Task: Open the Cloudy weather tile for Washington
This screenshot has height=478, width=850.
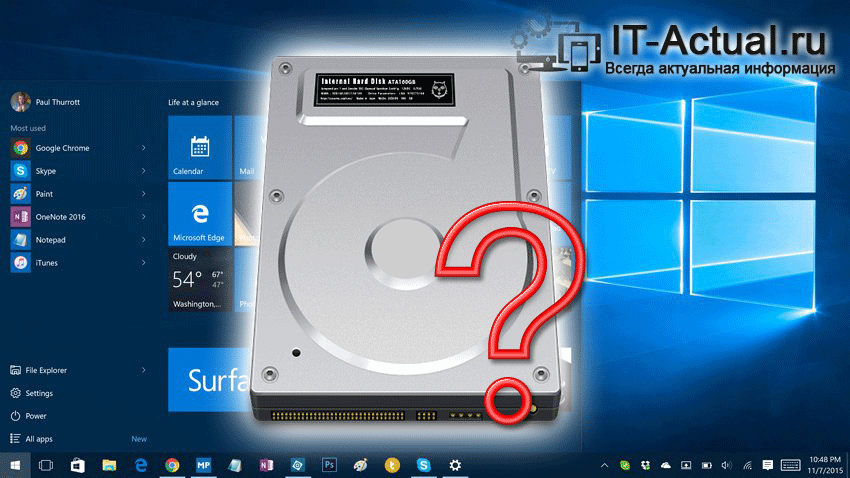Action: point(197,280)
